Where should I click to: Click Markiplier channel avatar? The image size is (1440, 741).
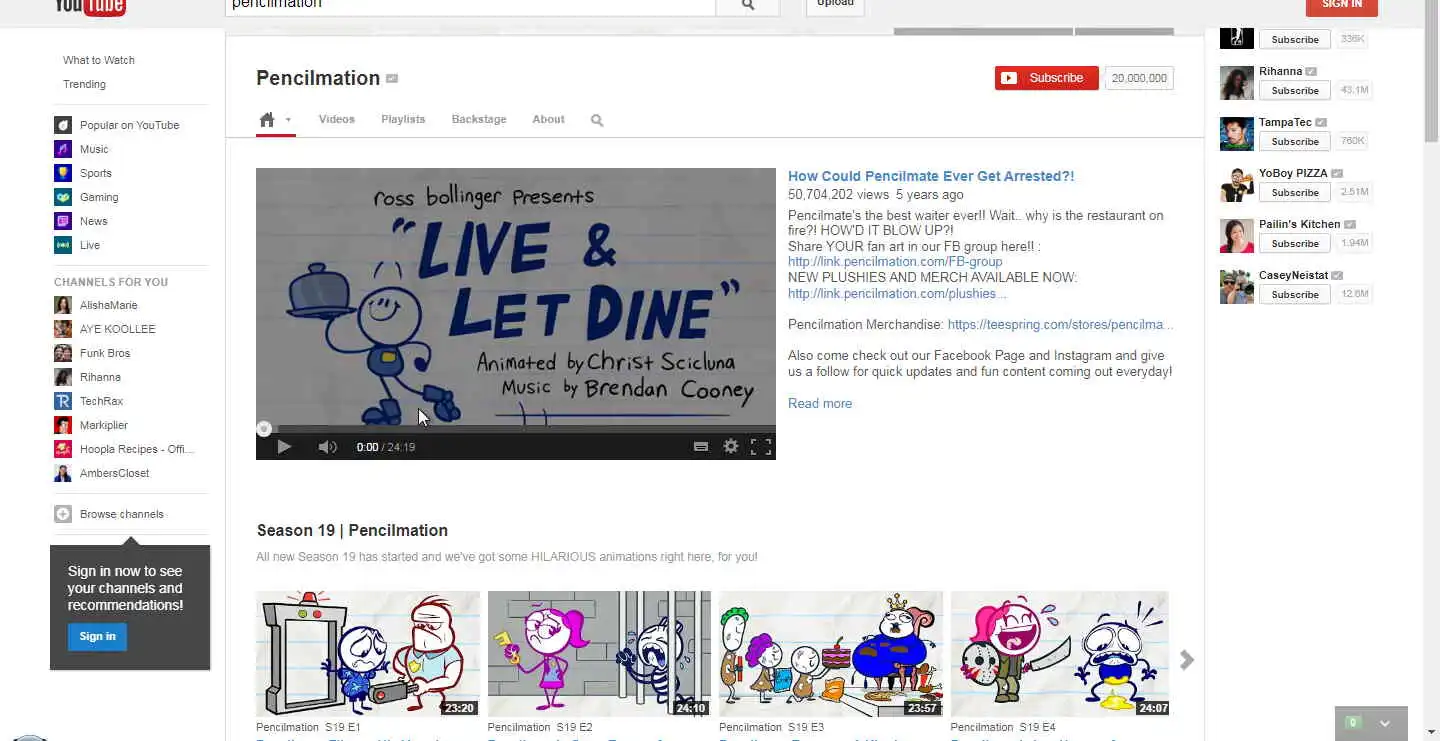63,425
